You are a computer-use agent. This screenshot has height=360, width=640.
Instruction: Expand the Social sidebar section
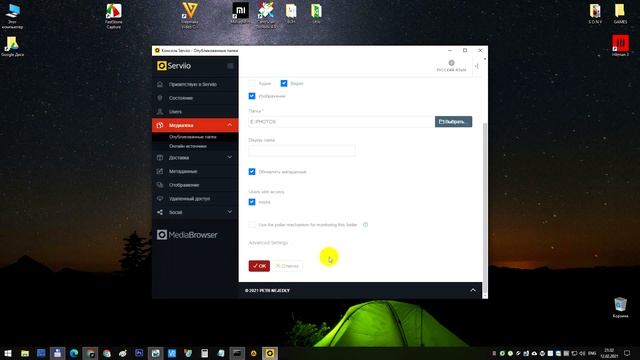pyautogui.click(x=195, y=212)
